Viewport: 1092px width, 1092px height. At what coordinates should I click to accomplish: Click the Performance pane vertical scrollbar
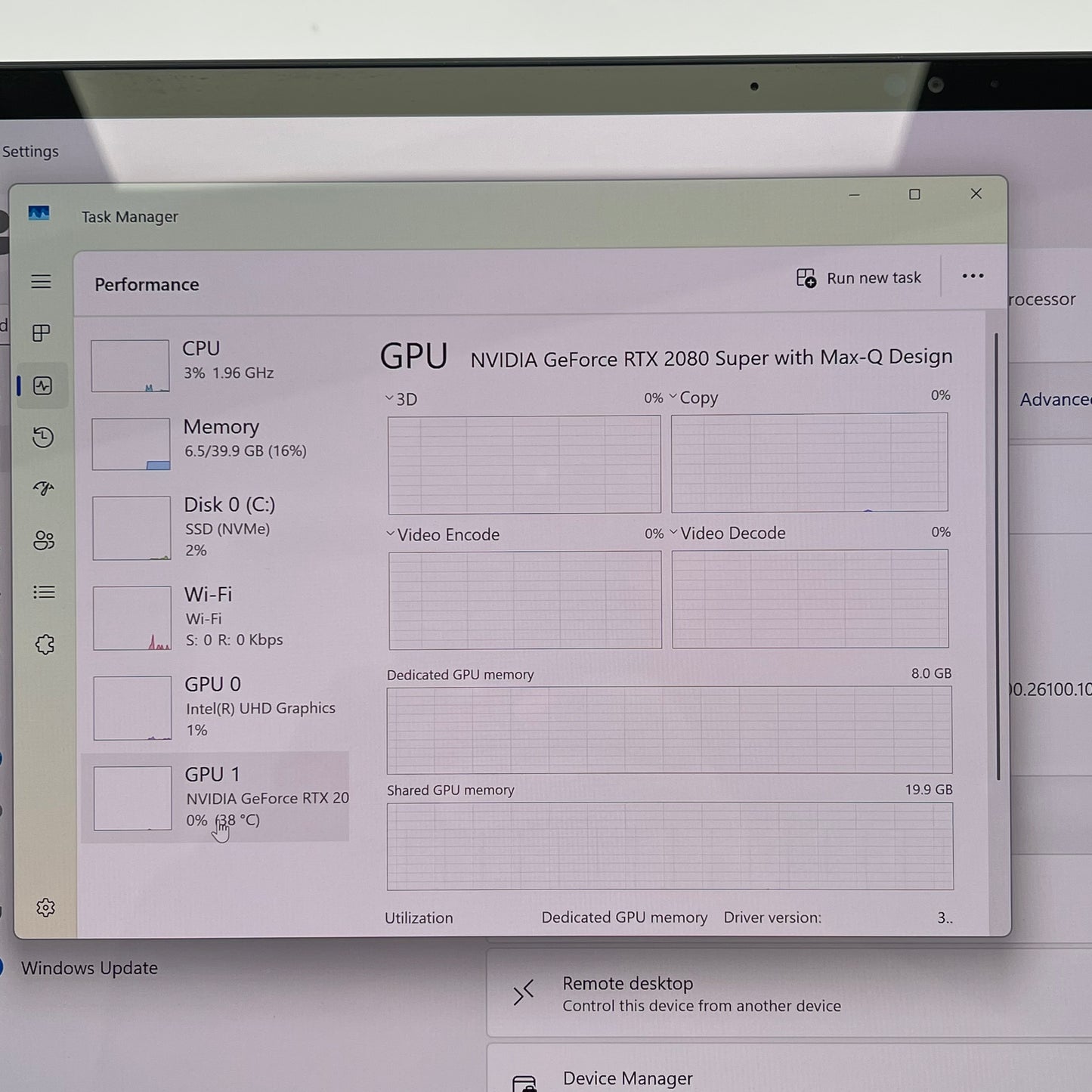click(998, 556)
